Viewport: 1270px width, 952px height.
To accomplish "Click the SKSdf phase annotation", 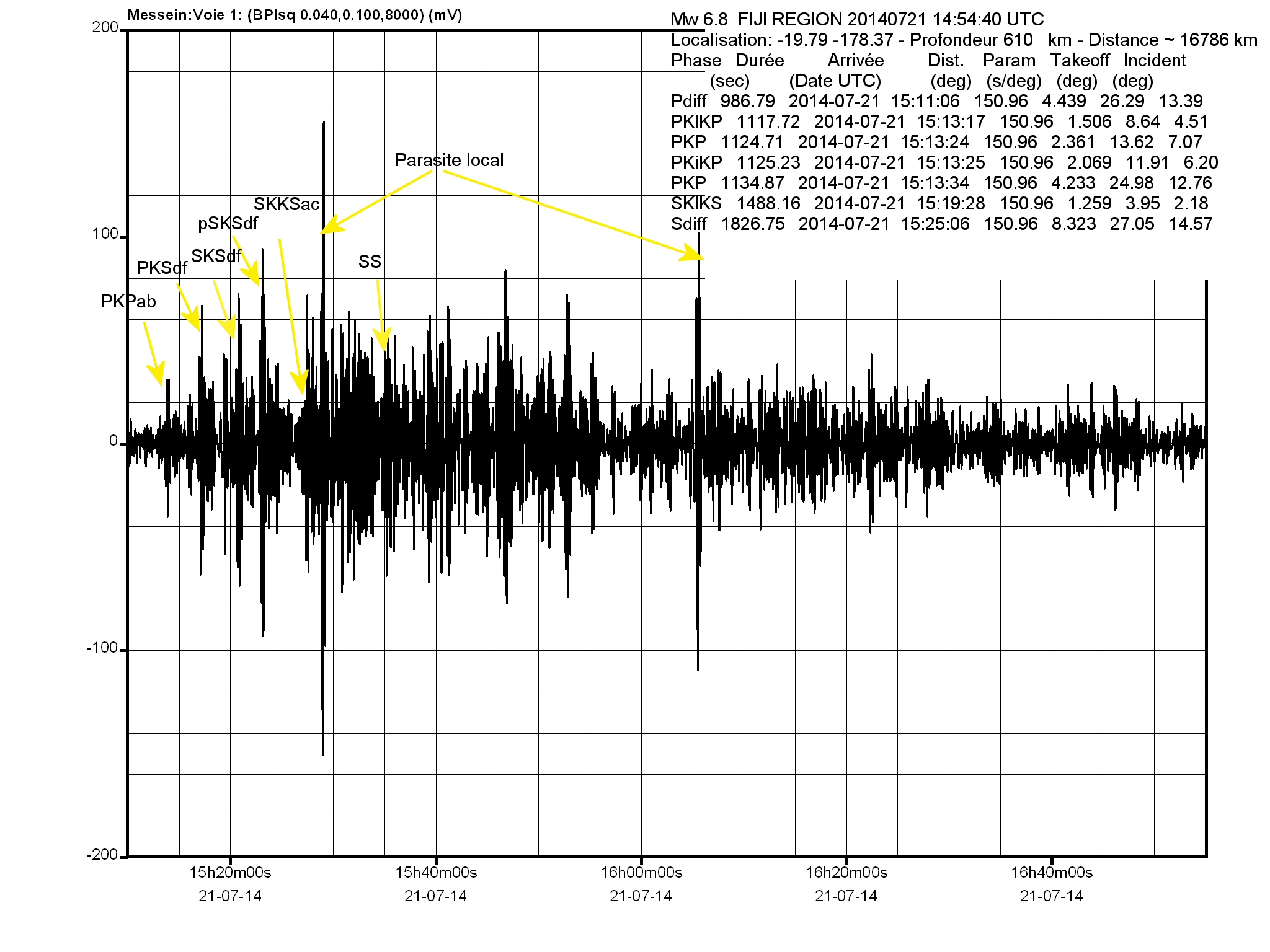I will [216, 256].
